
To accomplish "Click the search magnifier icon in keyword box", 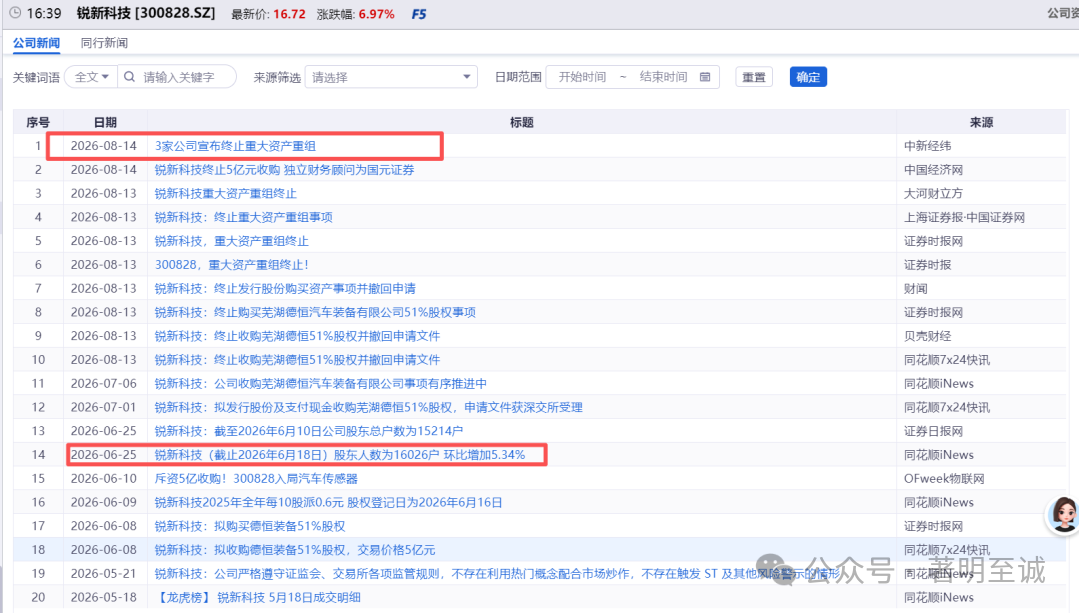I will (129, 77).
